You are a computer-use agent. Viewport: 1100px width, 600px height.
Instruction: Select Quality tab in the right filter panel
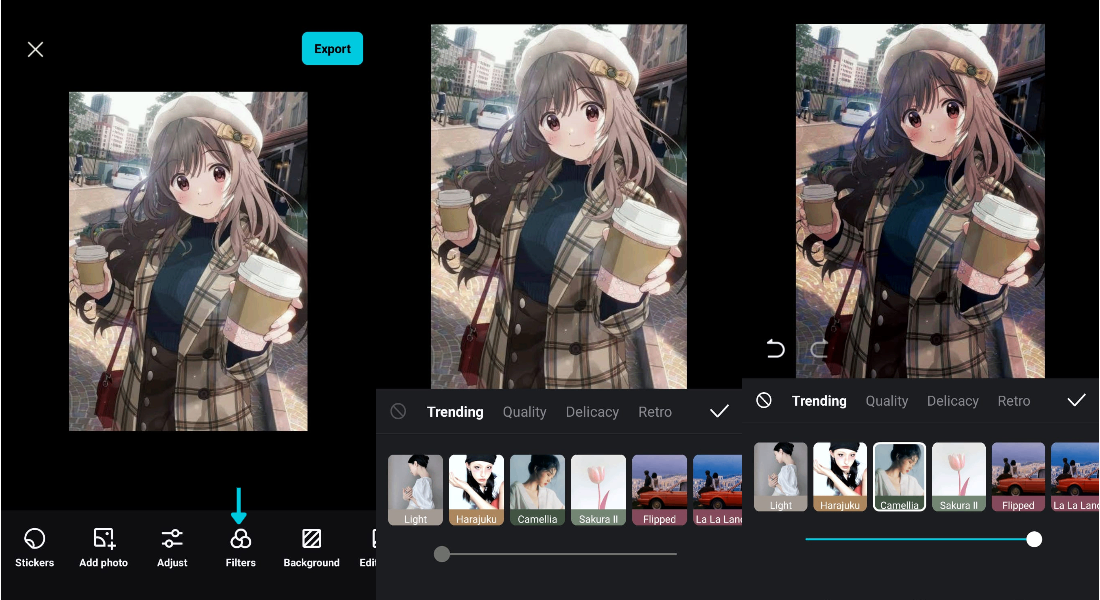(x=887, y=401)
